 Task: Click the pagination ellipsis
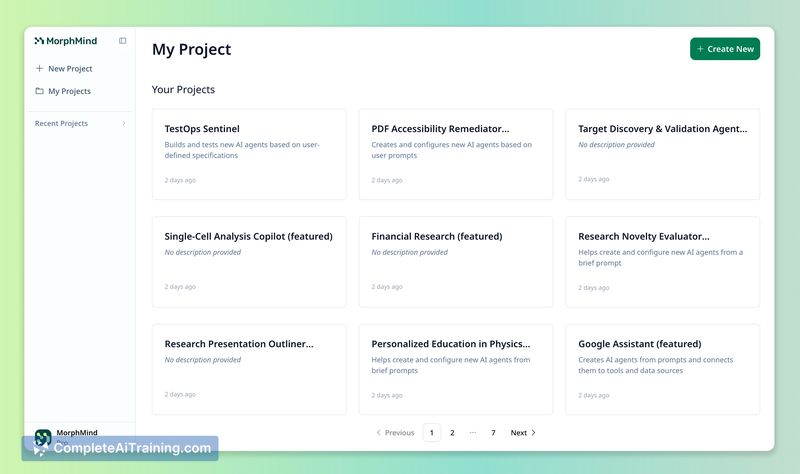coord(473,433)
